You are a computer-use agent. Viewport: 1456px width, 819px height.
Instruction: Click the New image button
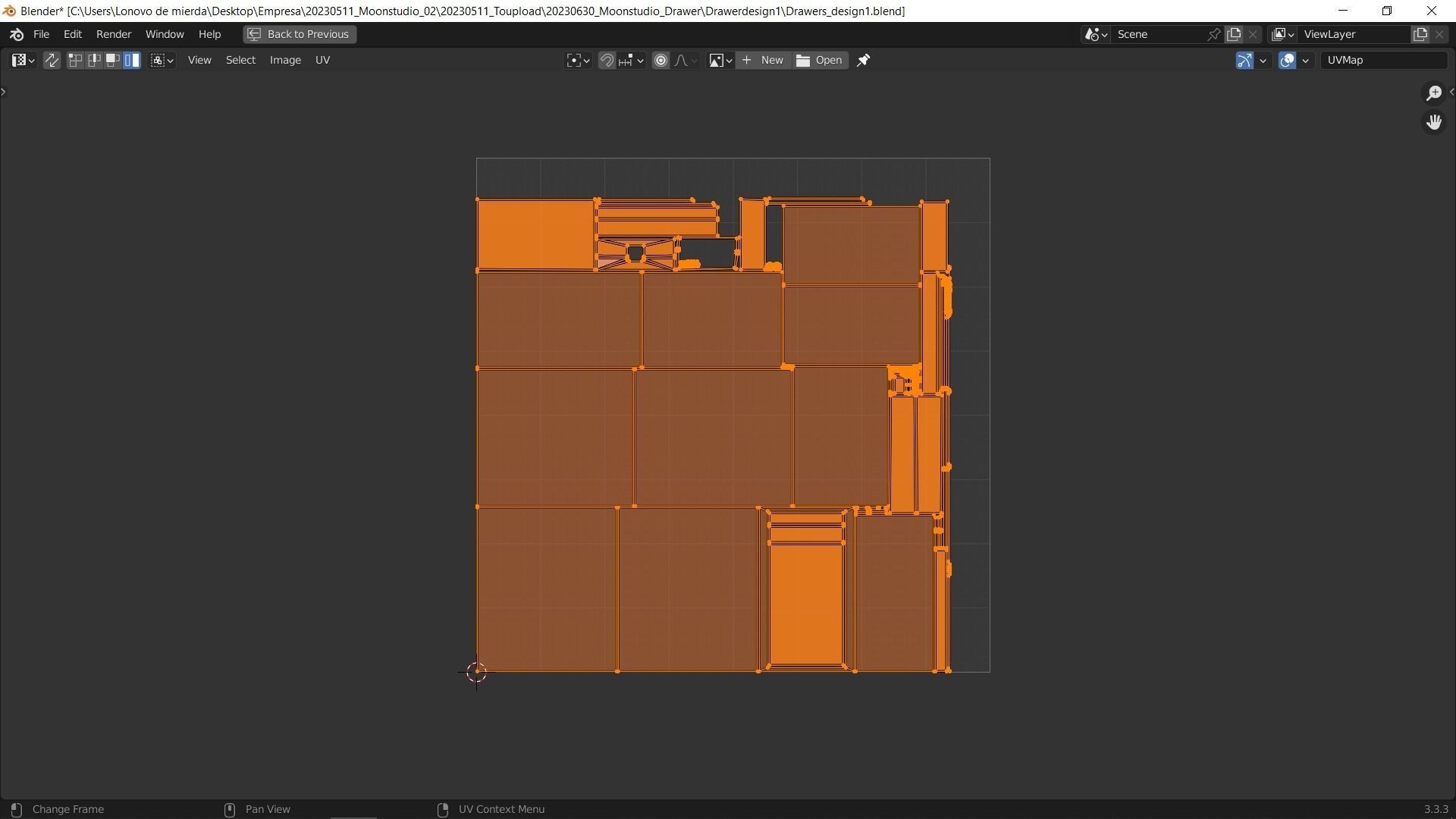763,60
